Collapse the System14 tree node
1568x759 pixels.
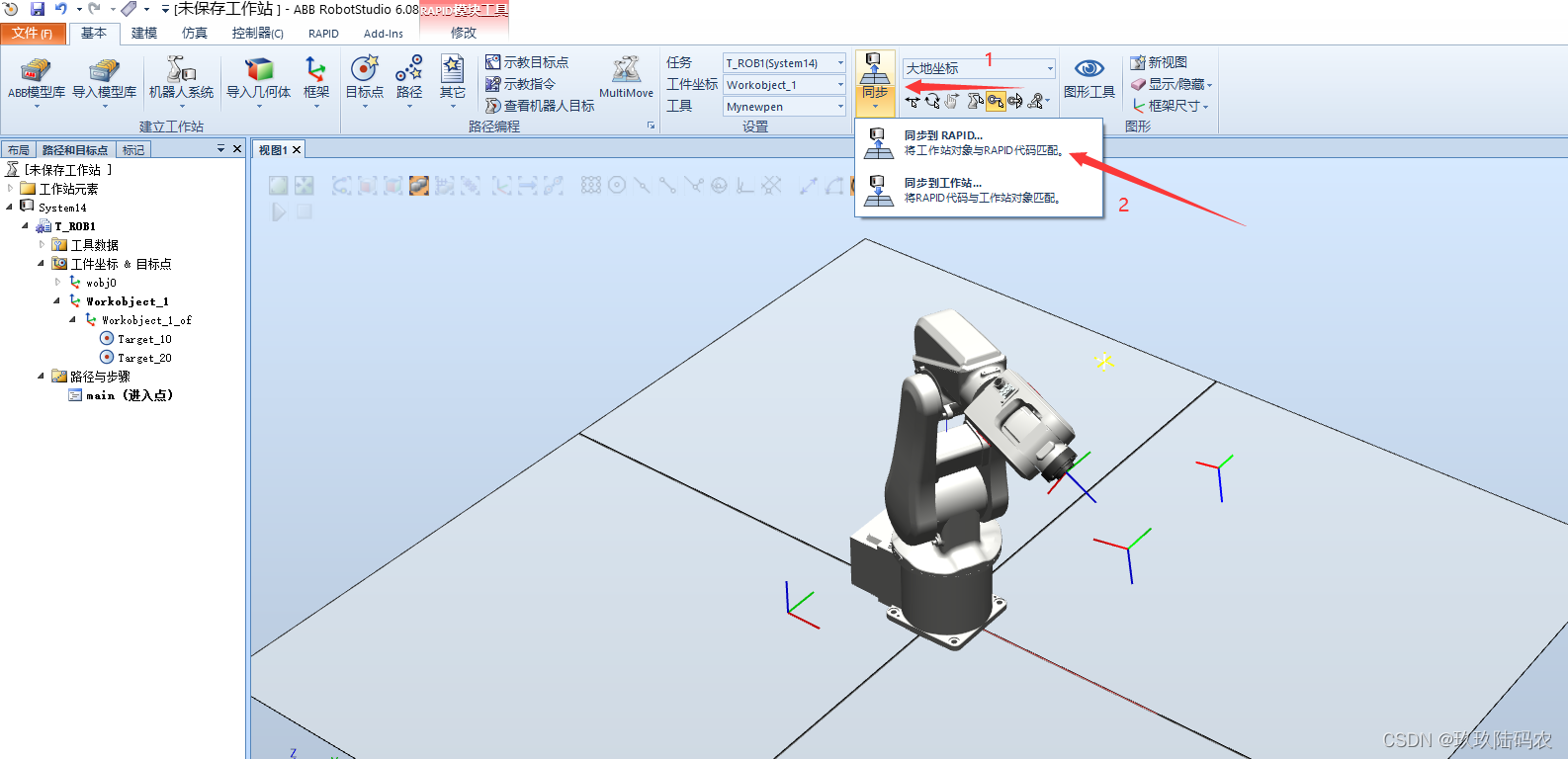pos(10,207)
